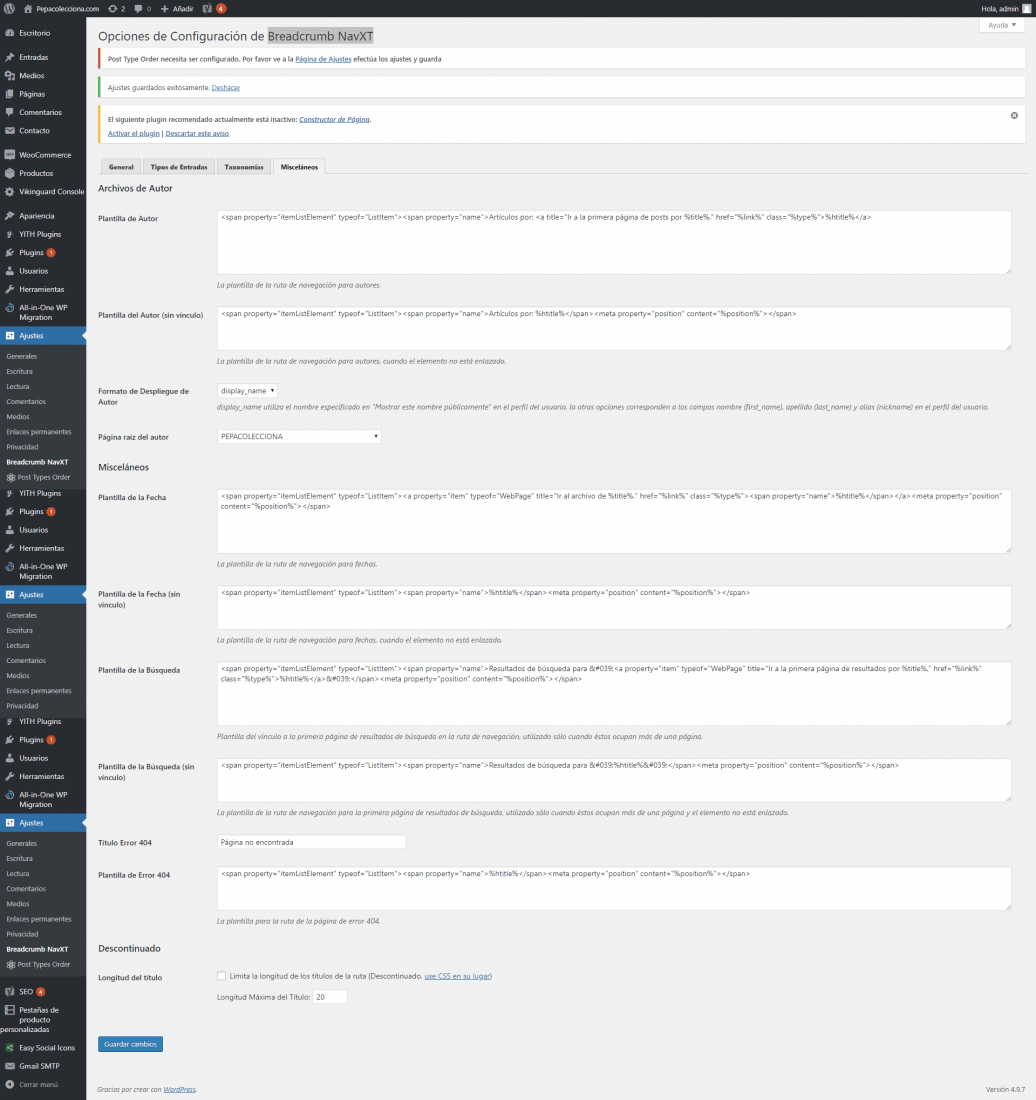This screenshot has width=1036, height=1100.
Task: Focus the Plantilla de Autor textarea
Action: pyautogui.click(x=614, y=242)
